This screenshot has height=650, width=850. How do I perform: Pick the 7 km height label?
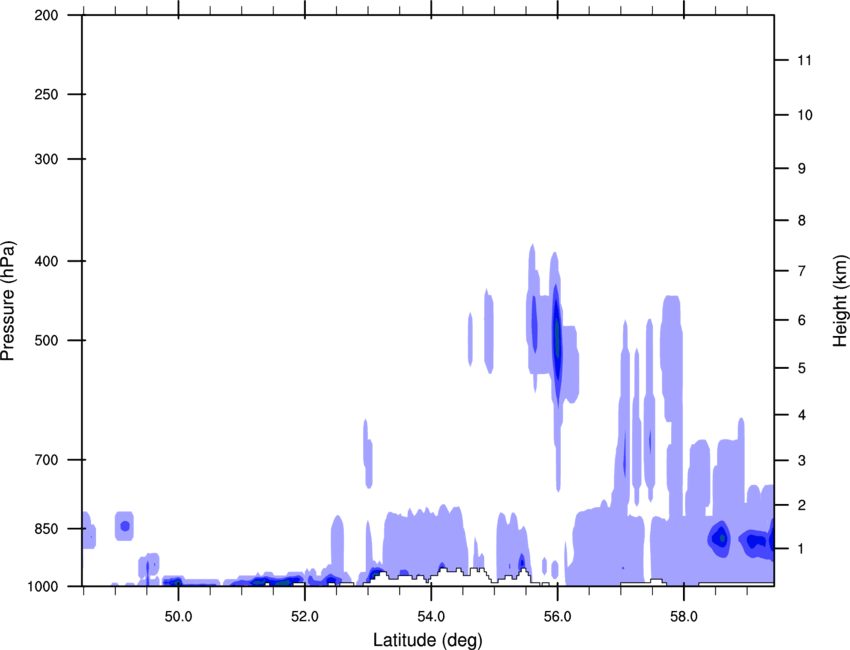(801, 271)
